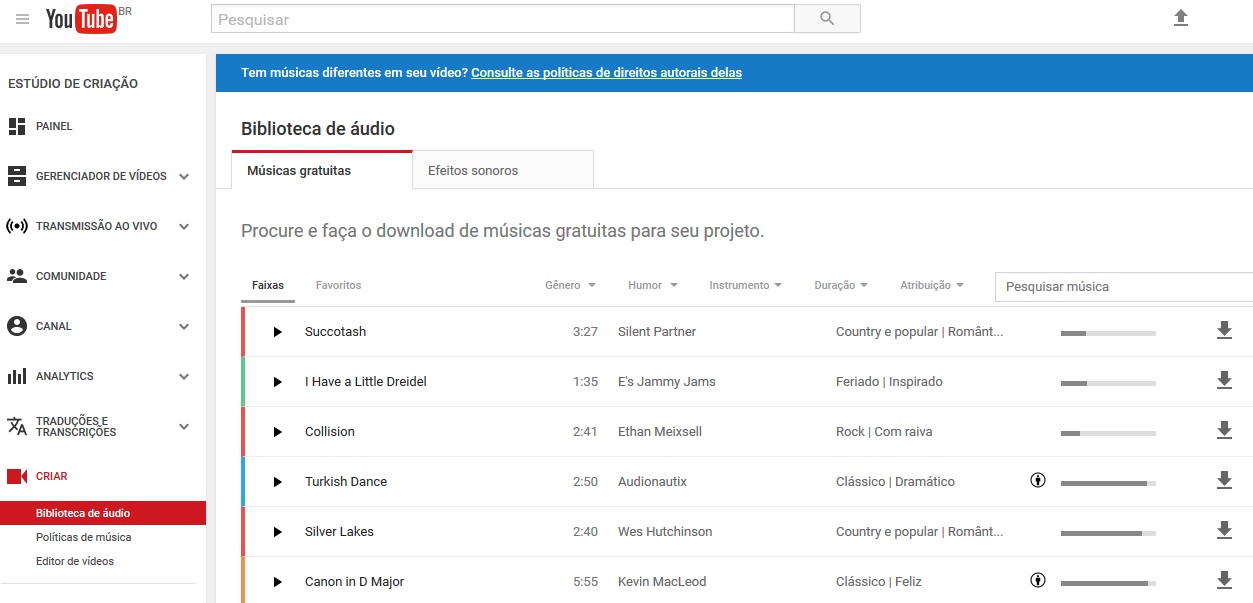
Task: Click the Painel dashboard icon
Action: tap(17, 126)
